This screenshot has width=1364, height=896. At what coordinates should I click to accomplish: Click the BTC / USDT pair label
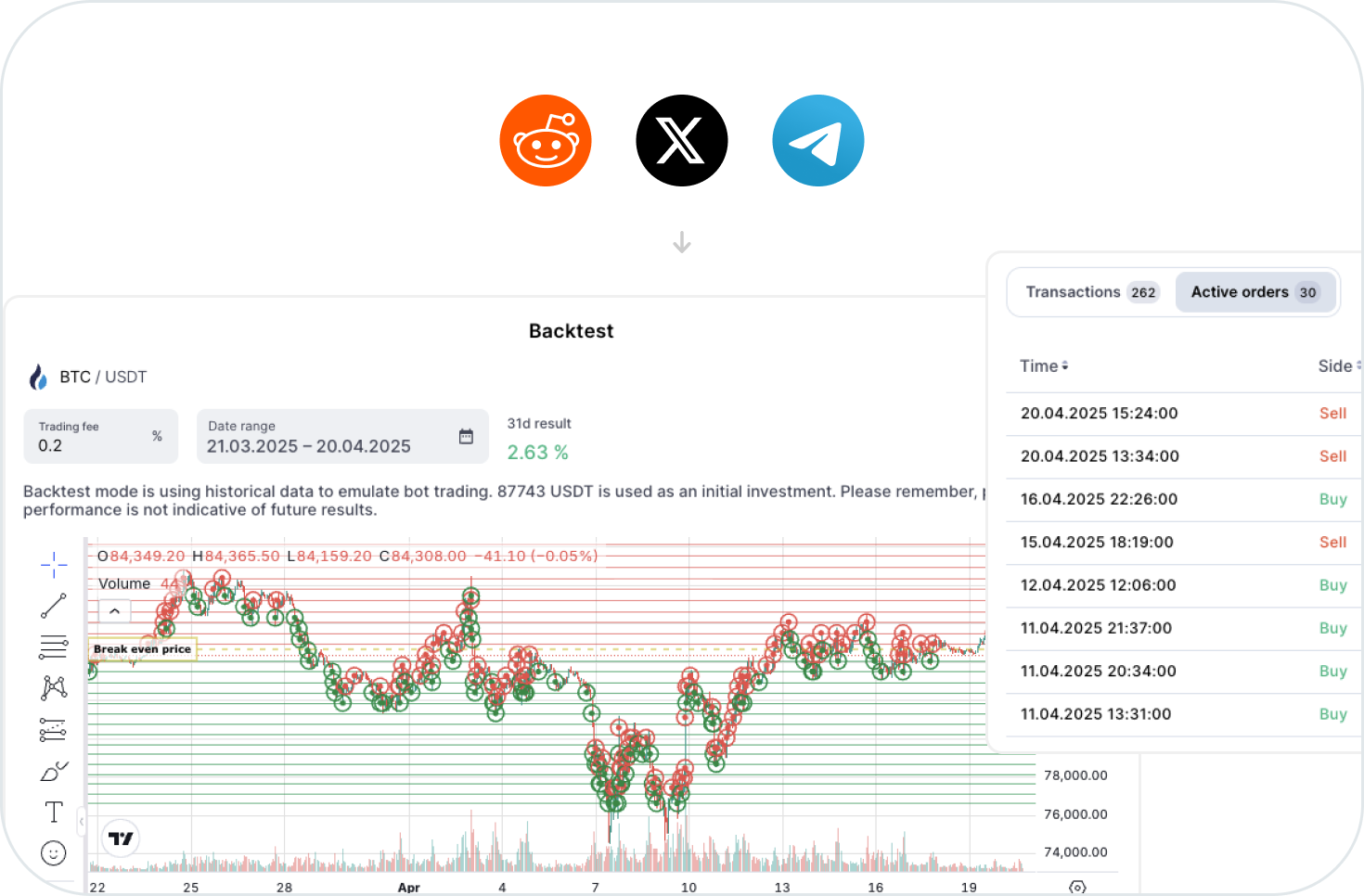tap(103, 377)
